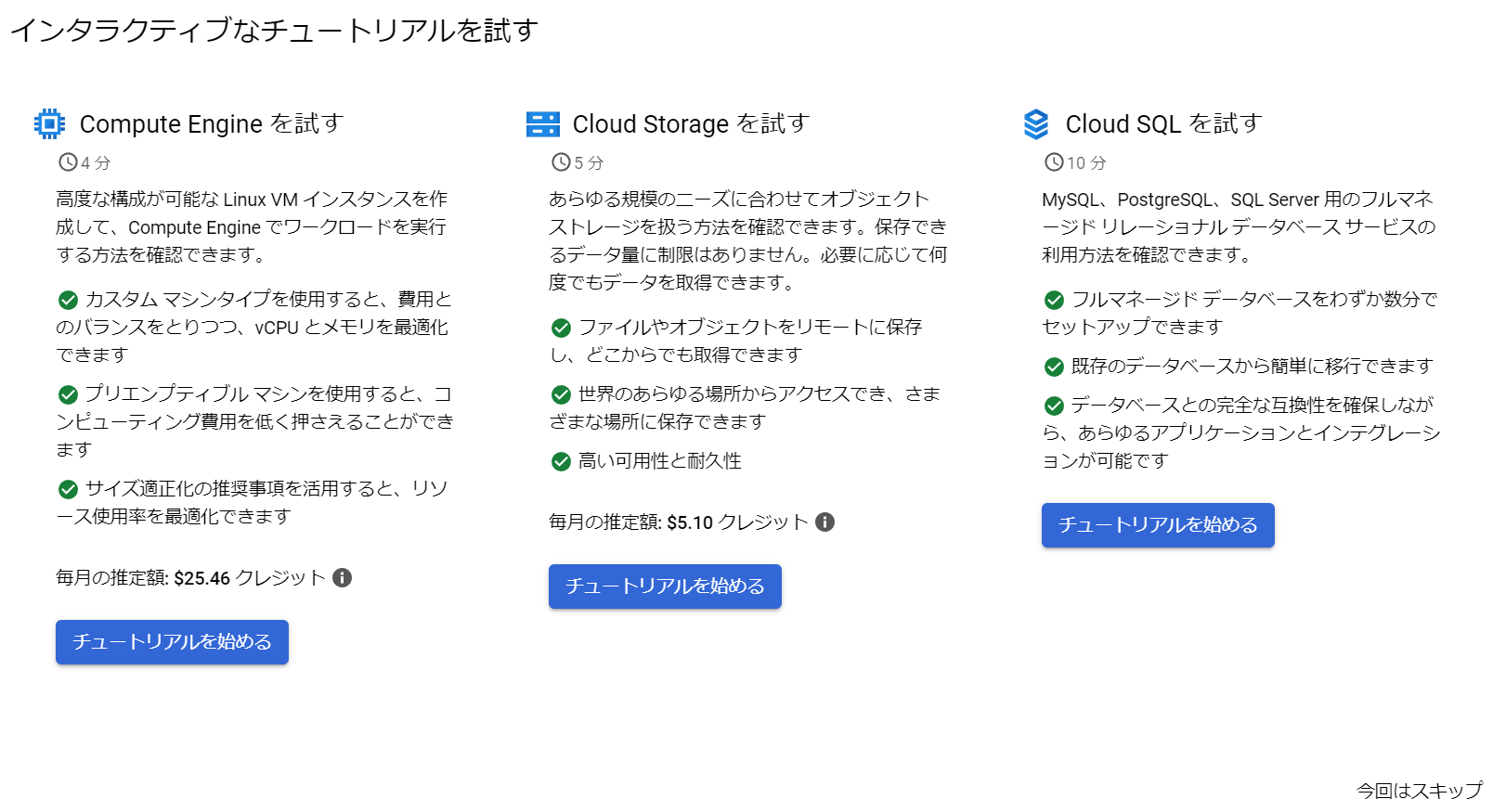Click green checkmark beside カスタム マシンタイプ

pos(68,300)
